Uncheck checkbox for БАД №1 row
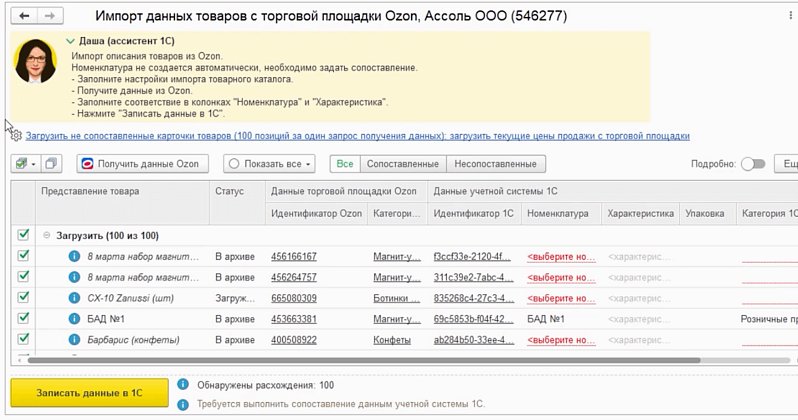 pyautogui.click(x=23, y=318)
